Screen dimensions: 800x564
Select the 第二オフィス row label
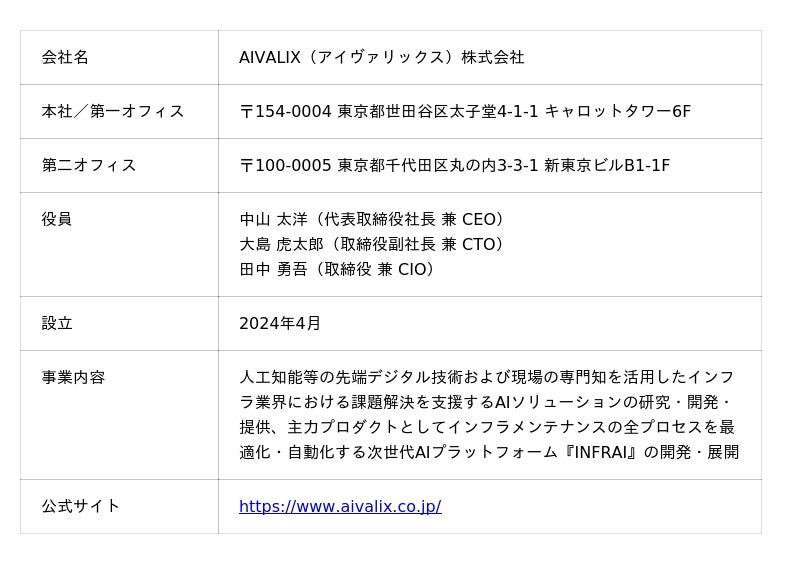pos(89,166)
